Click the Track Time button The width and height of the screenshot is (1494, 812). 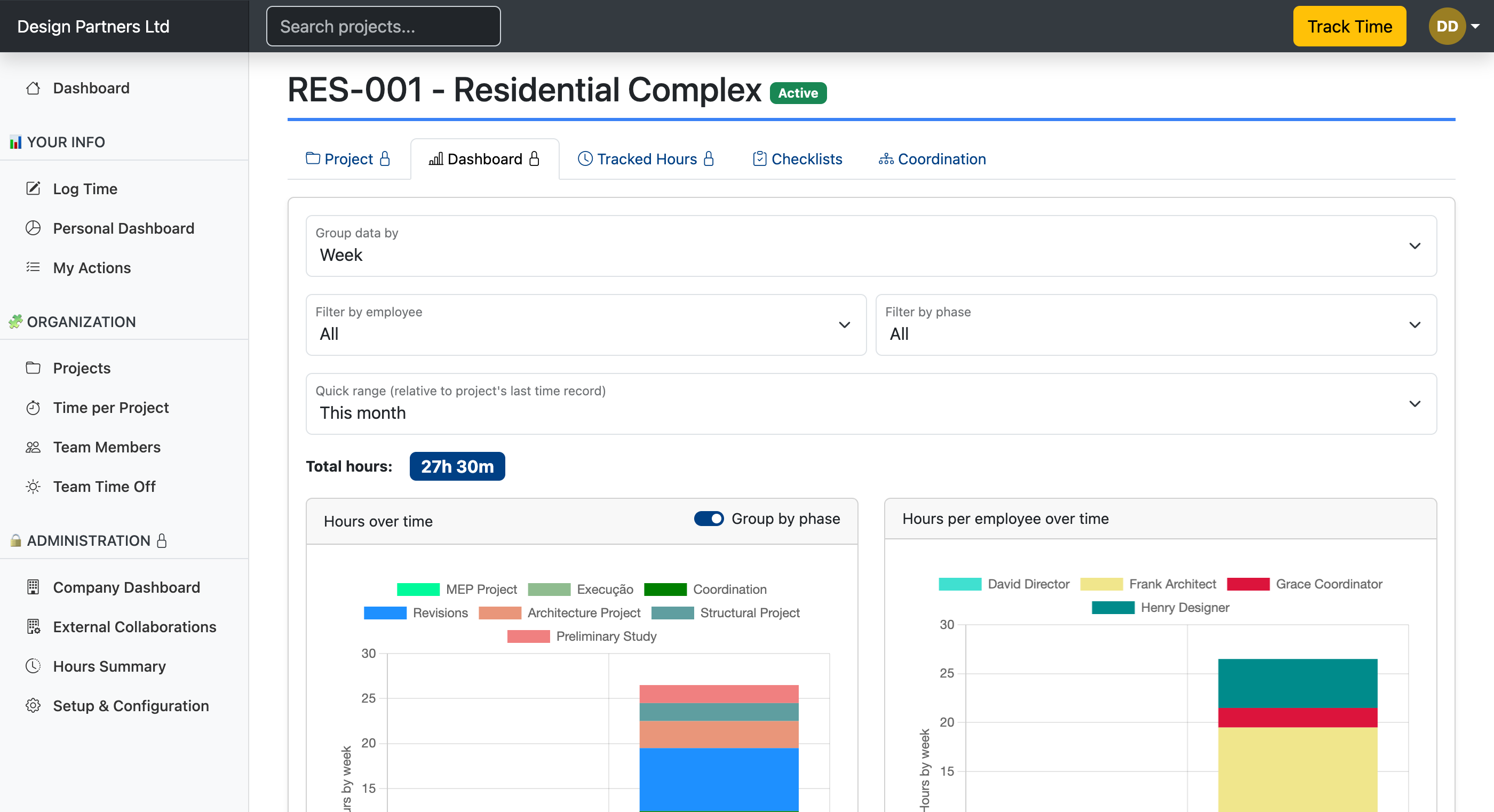[x=1349, y=26]
